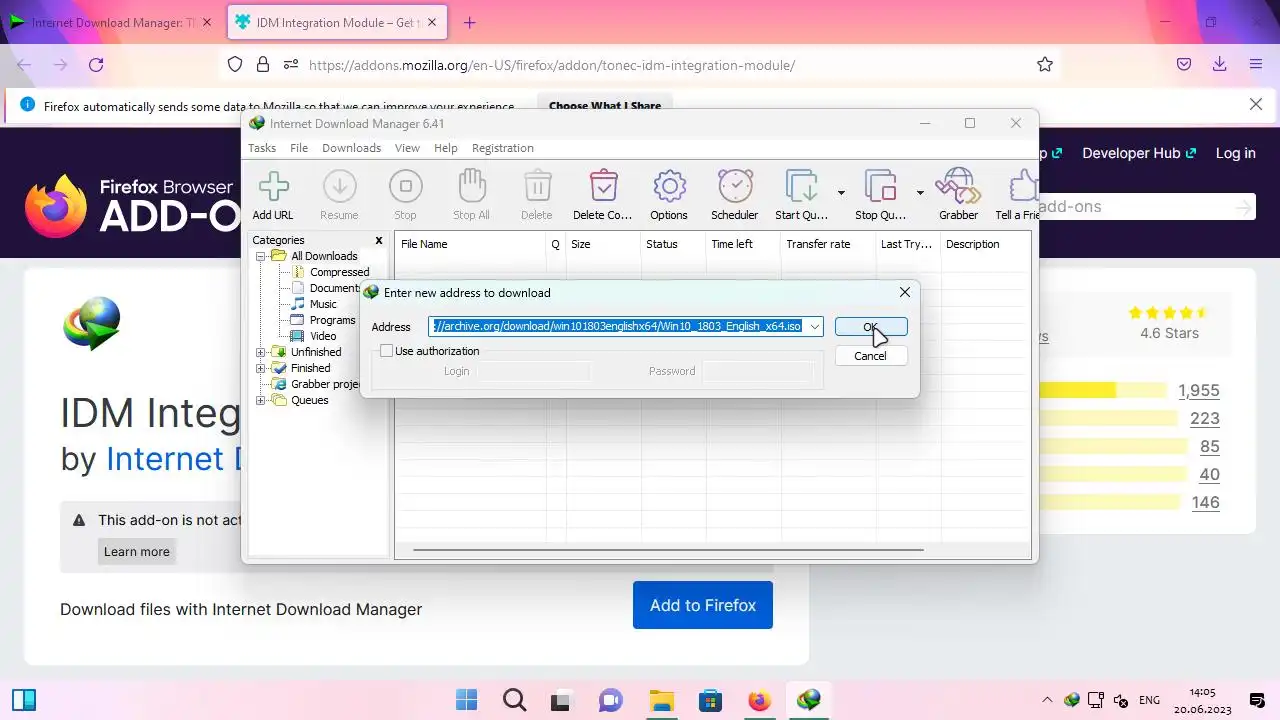Image resolution: width=1280 pixels, height=720 pixels.
Task: Collapse the All Downloads tree node
Action: (261, 256)
